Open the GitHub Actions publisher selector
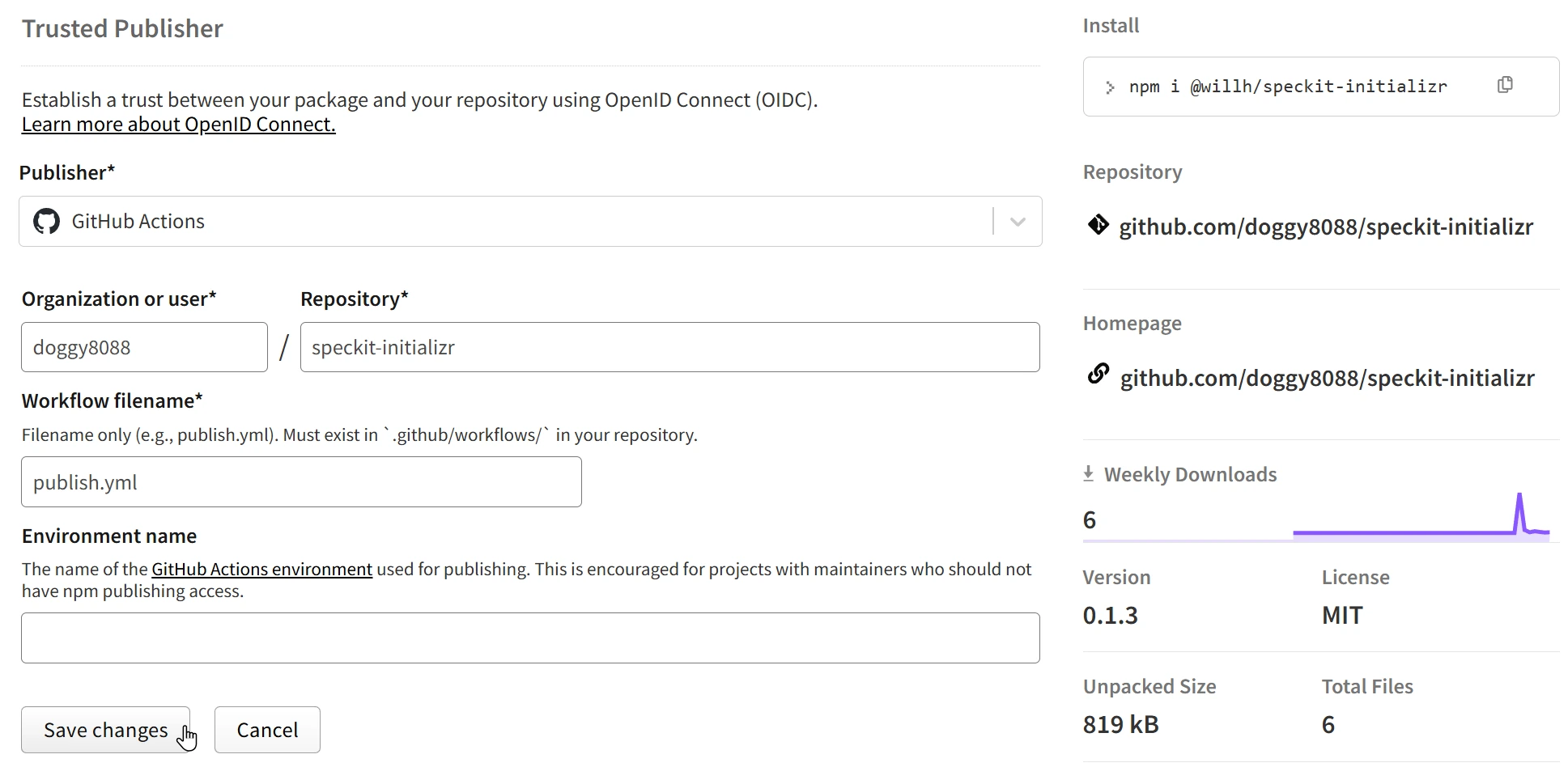 pos(530,222)
